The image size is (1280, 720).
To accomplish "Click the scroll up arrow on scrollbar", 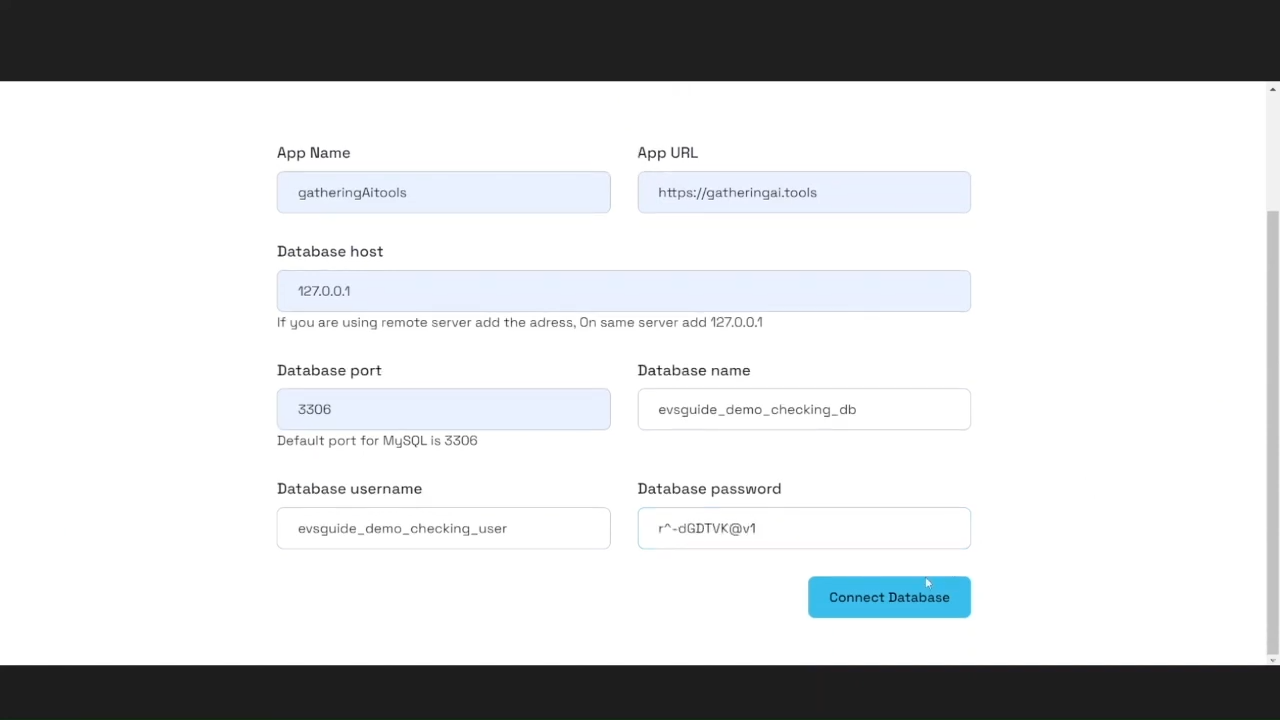I will [x=1272, y=90].
